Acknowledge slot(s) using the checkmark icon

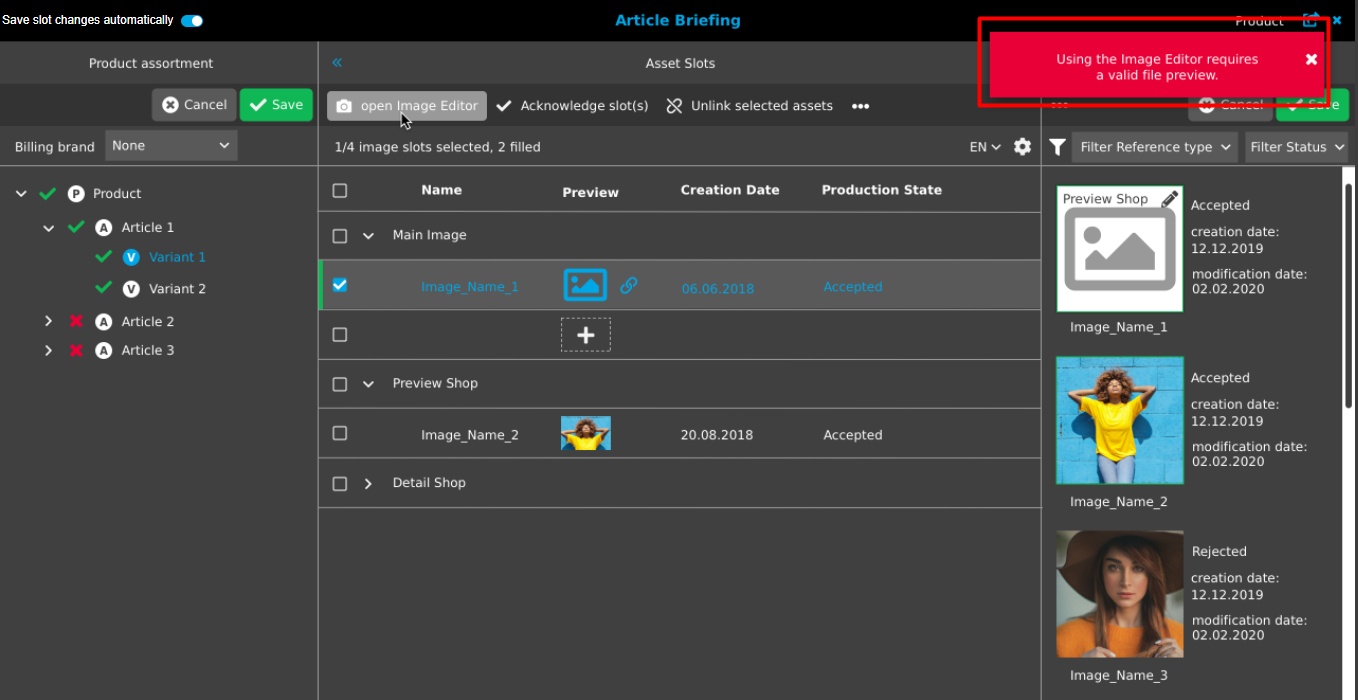click(505, 105)
